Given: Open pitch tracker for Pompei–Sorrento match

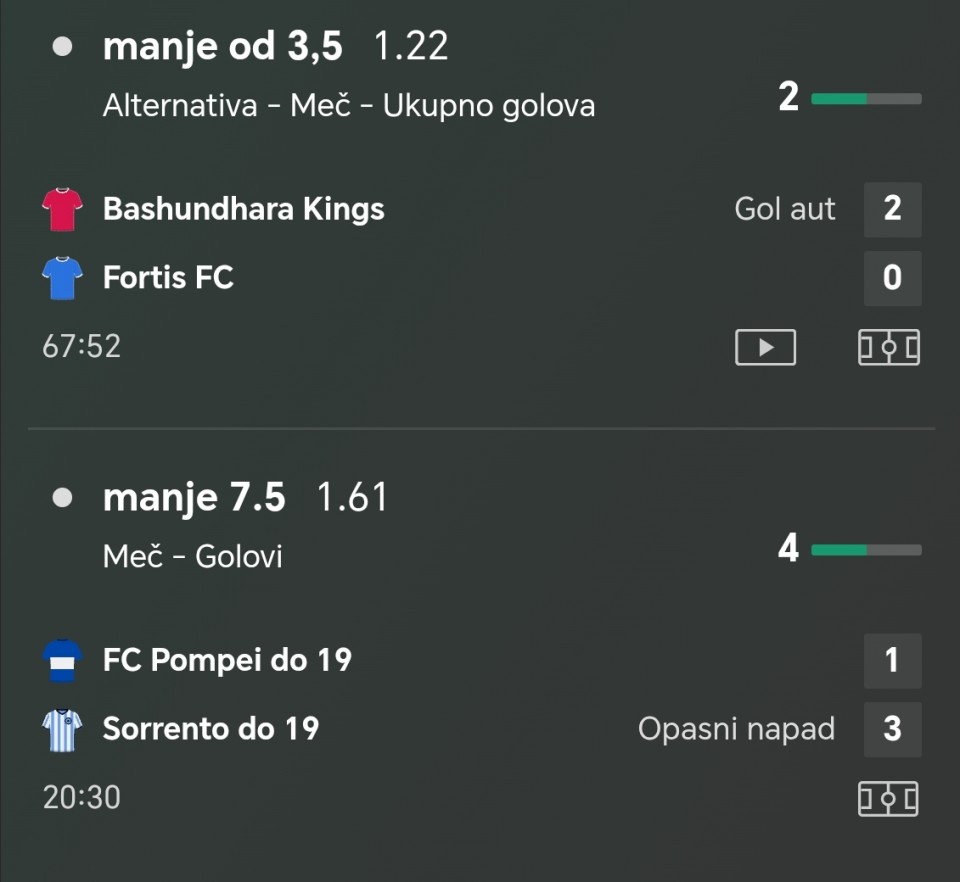Looking at the screenshot, I should pos(889,798).
